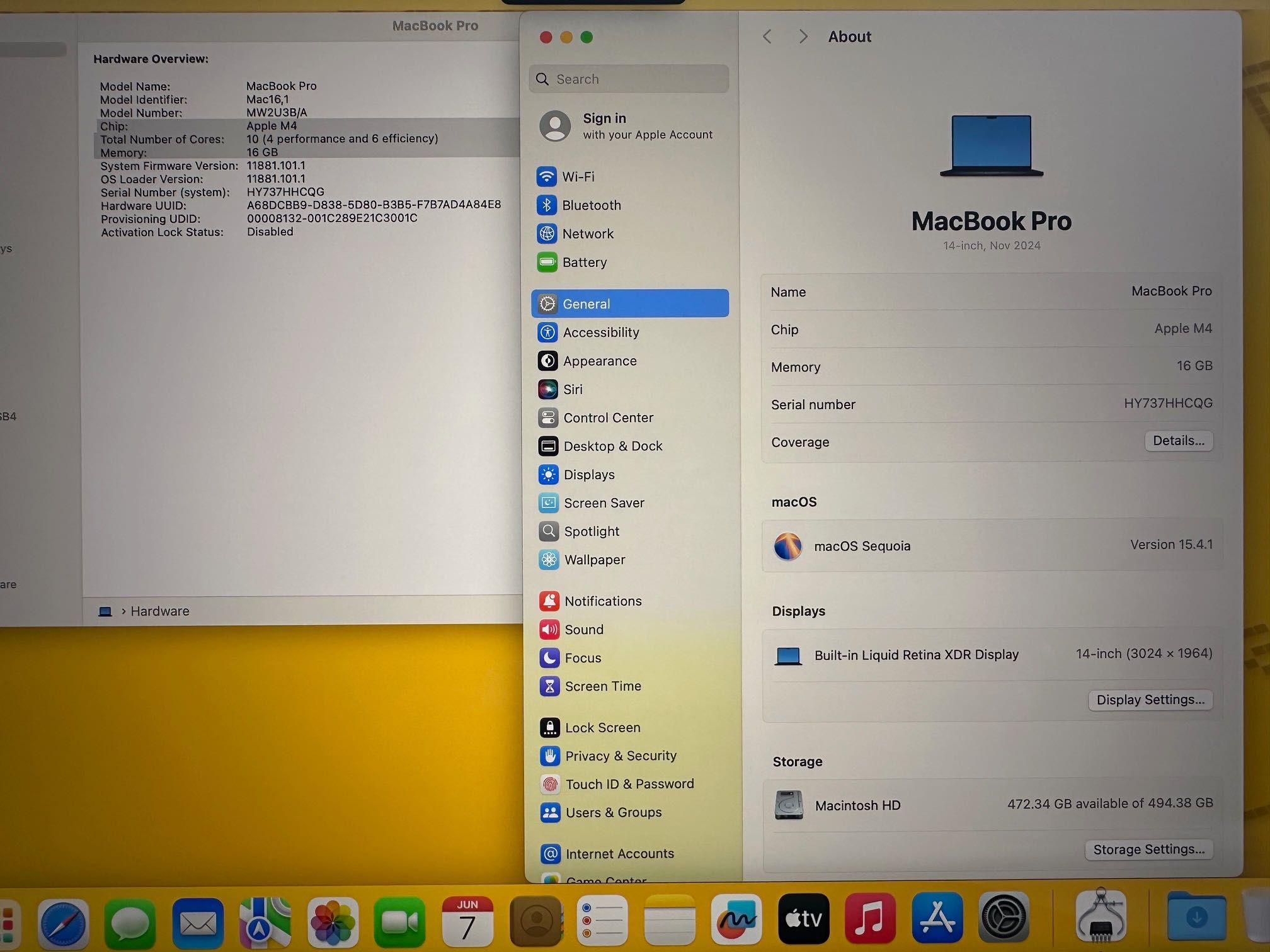Screen dimensions: 1270x952
Task: Open Control Center settings
Action: (x=630, y=417)
